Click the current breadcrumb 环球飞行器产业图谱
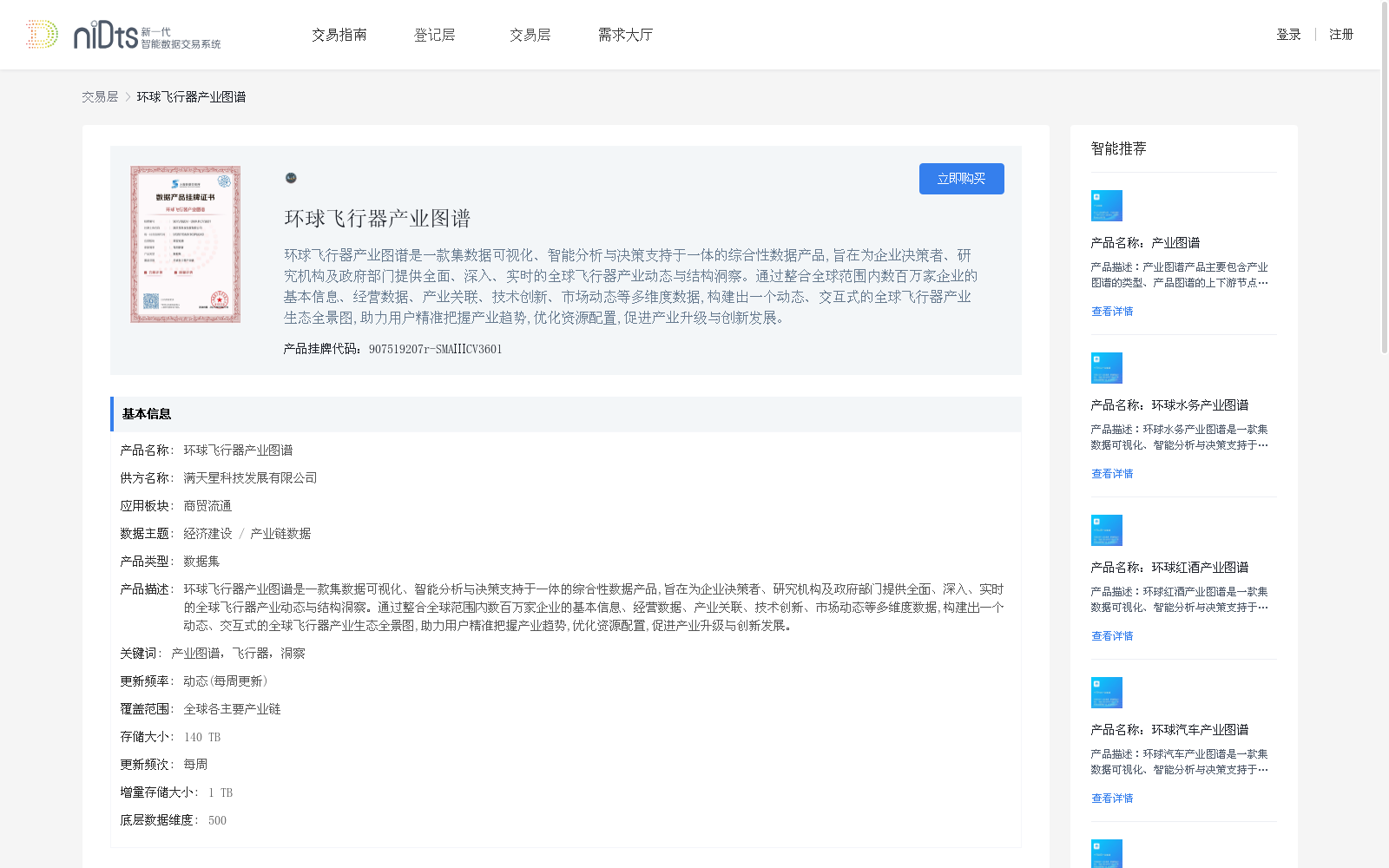 [191, 97]
